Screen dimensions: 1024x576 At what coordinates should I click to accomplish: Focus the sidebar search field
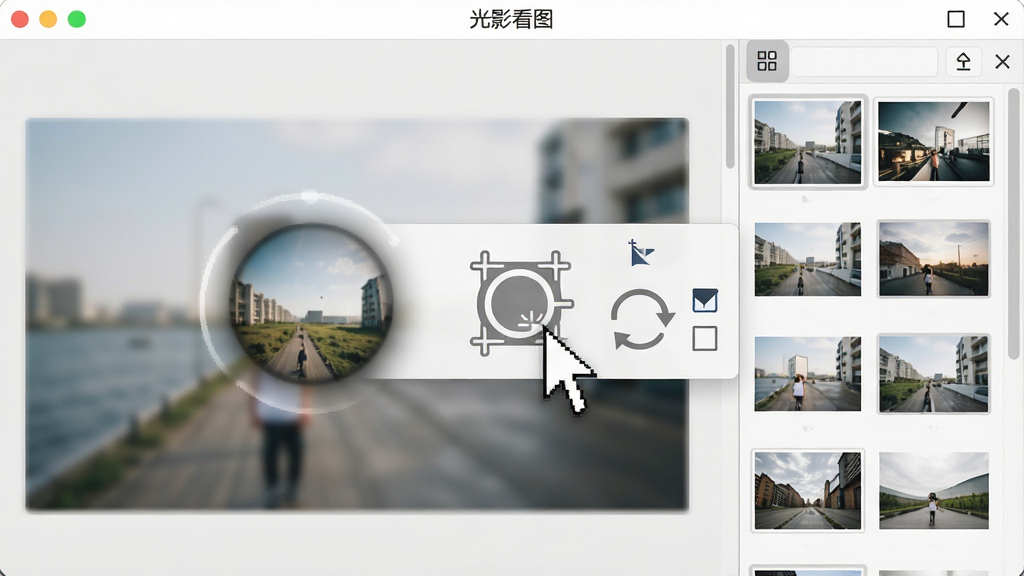click(x=865, y=61)
